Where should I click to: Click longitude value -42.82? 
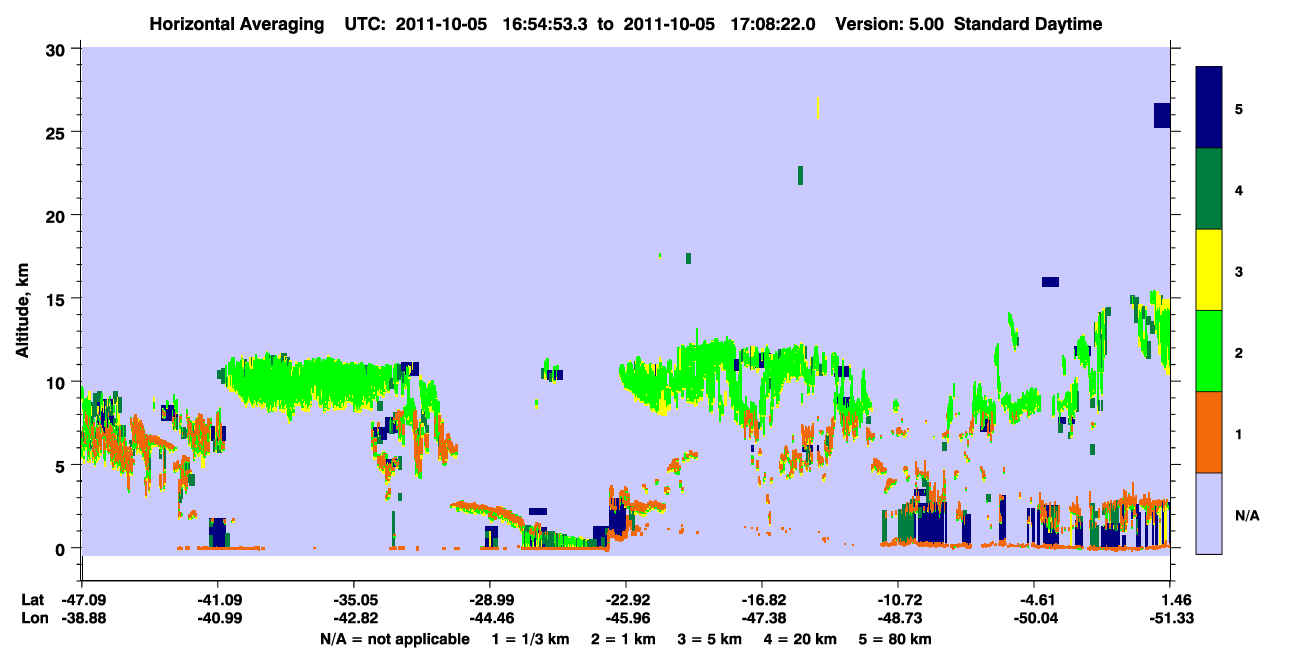pyautogui.click(x=354, y=618)
